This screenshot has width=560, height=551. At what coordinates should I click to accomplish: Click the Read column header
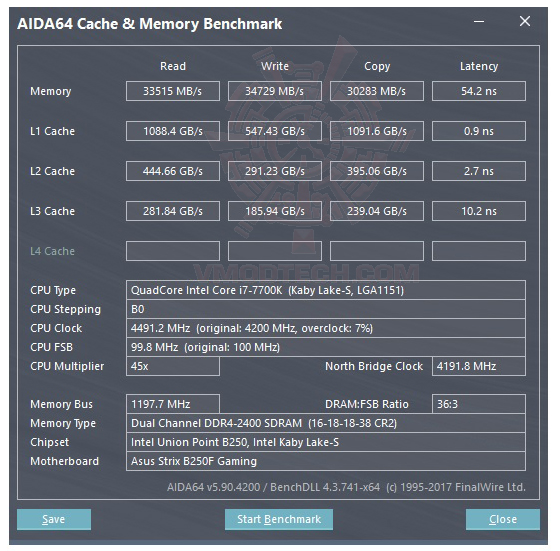[x=173, y=66]
